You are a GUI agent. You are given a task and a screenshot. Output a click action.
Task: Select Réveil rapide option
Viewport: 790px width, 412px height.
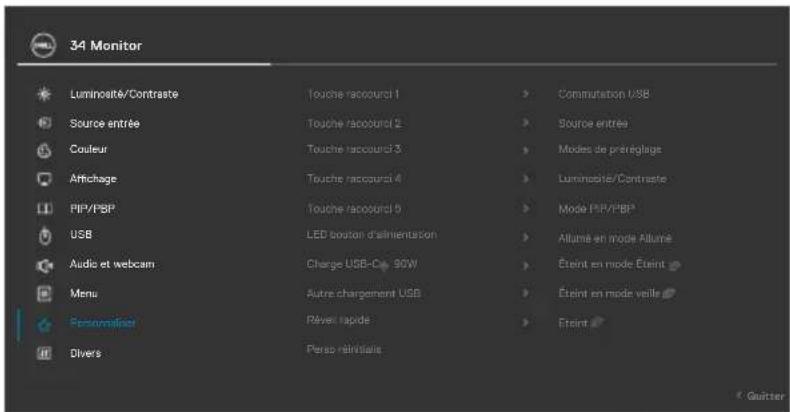coord(338,320)
